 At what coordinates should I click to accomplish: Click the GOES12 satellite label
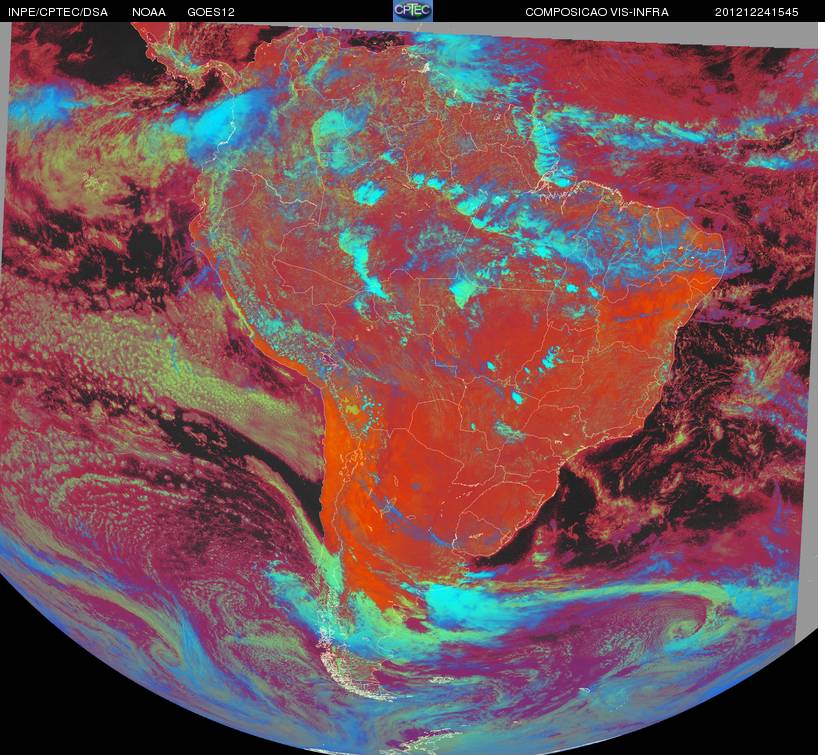pos(211,12)
